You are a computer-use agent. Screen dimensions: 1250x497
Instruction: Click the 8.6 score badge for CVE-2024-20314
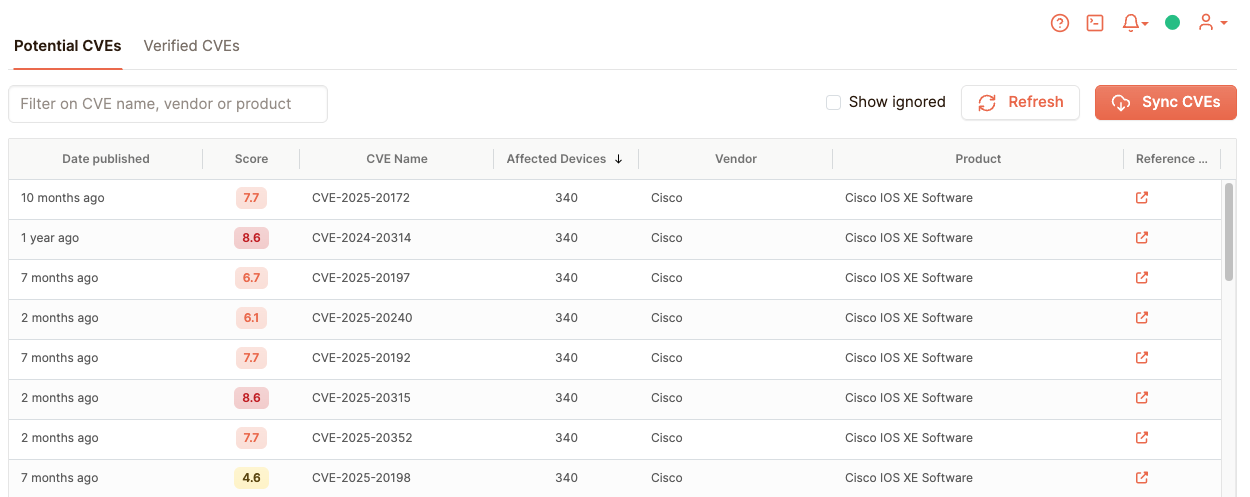pyautogui.click(x=251, y=238)
